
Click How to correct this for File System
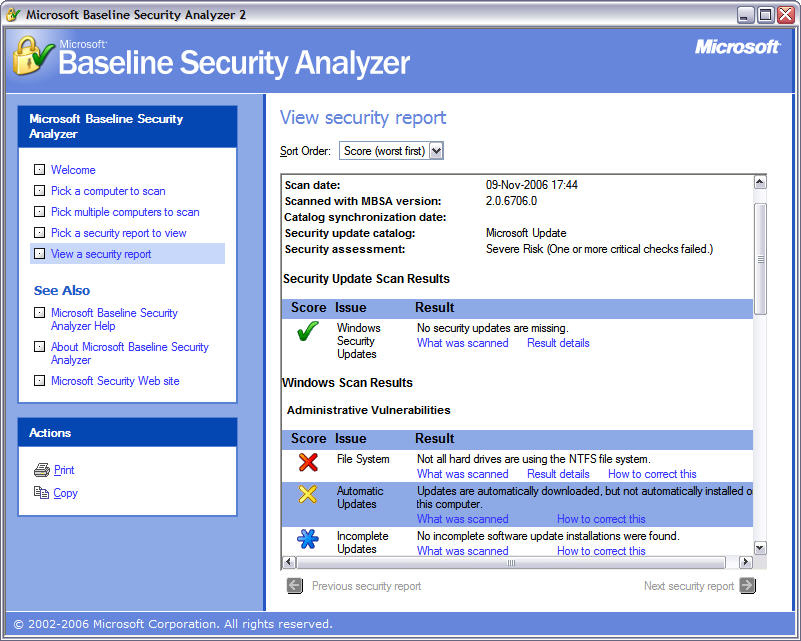click(652, 474)
